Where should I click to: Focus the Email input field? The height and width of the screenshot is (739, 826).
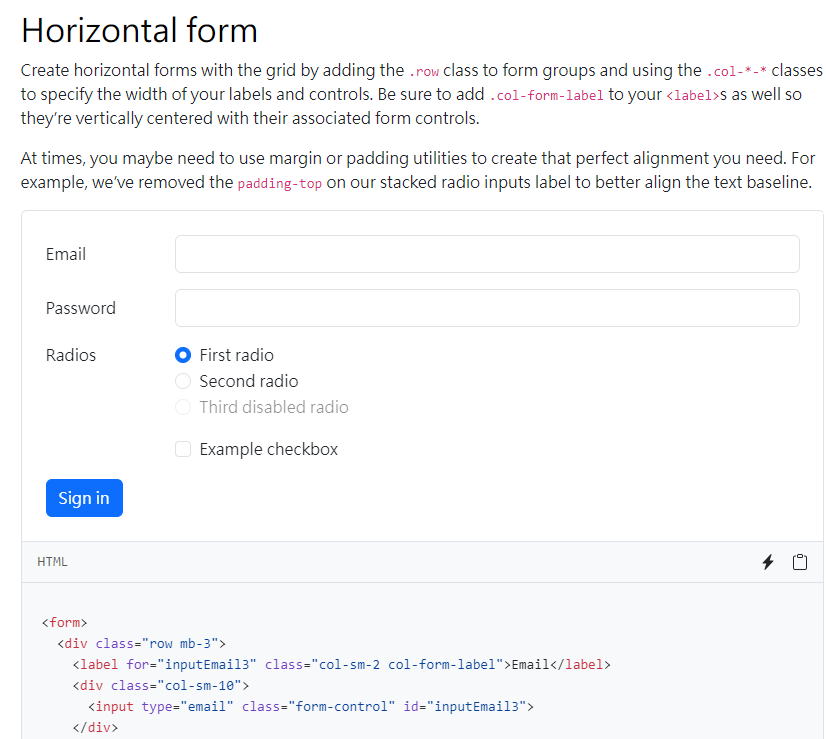tap(487, 254)
